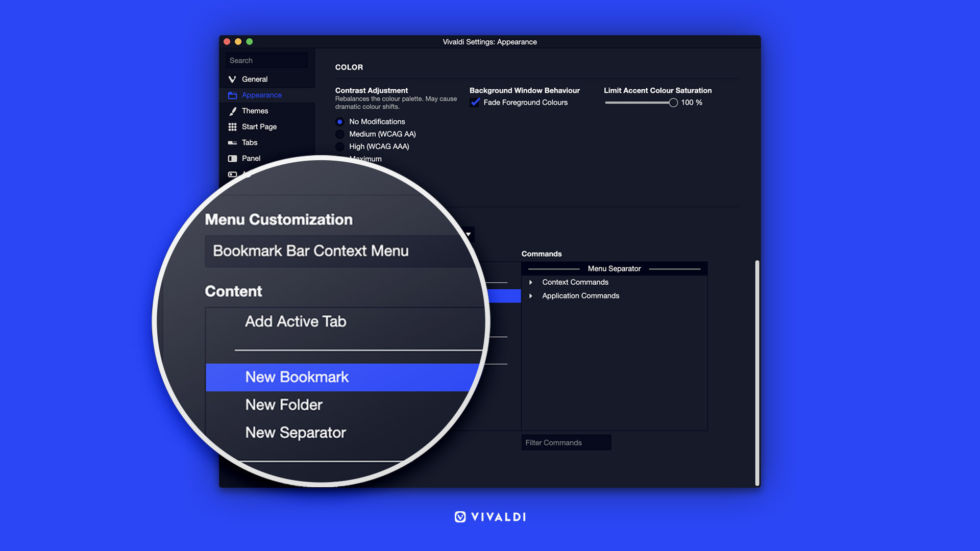Click the Tabs sidebar icon
This screenshot has height=551, width=980.
pyautogui.click(x=232, y=142)
